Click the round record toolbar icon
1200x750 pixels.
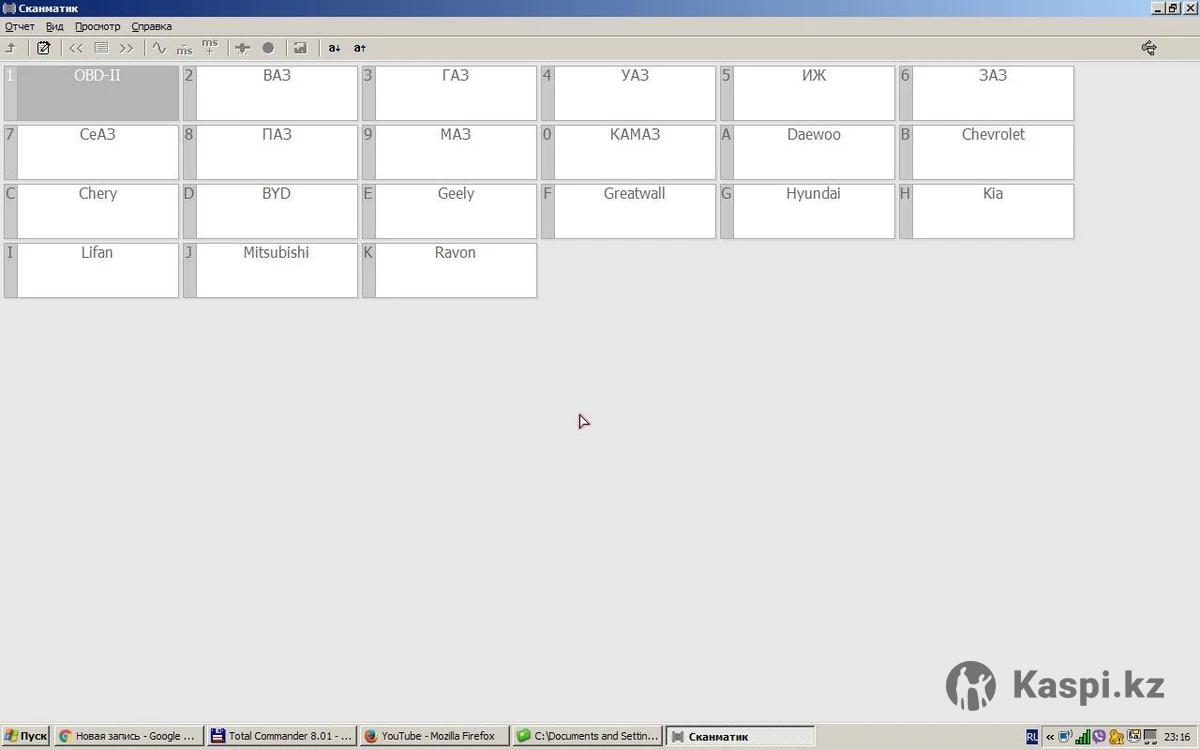pos(268,48)
